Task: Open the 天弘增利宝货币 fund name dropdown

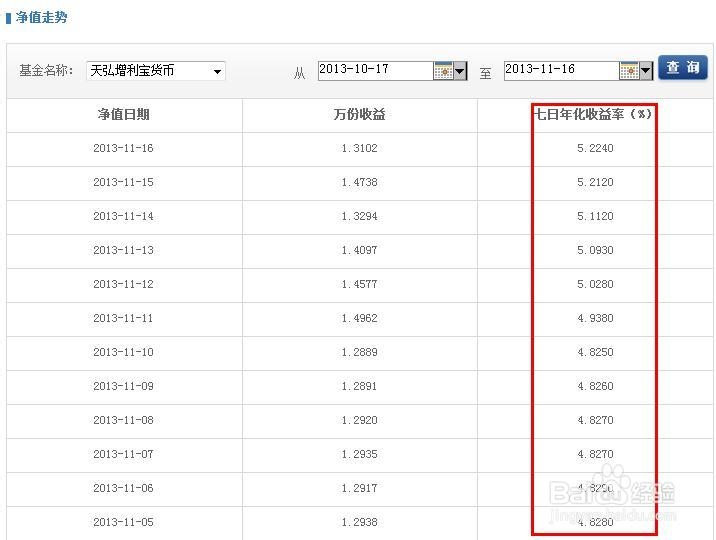Action: pyautogui.click(x=156, y=71)
